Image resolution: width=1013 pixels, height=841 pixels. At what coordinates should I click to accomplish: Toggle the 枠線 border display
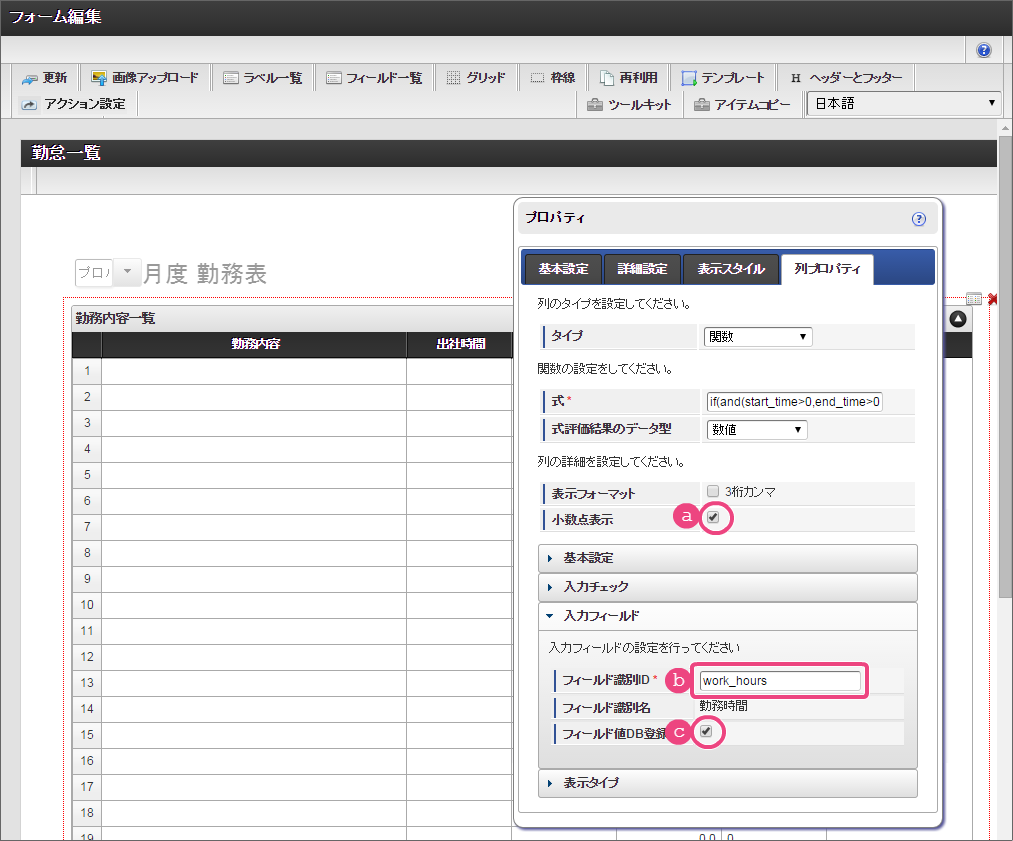(553, 78)
